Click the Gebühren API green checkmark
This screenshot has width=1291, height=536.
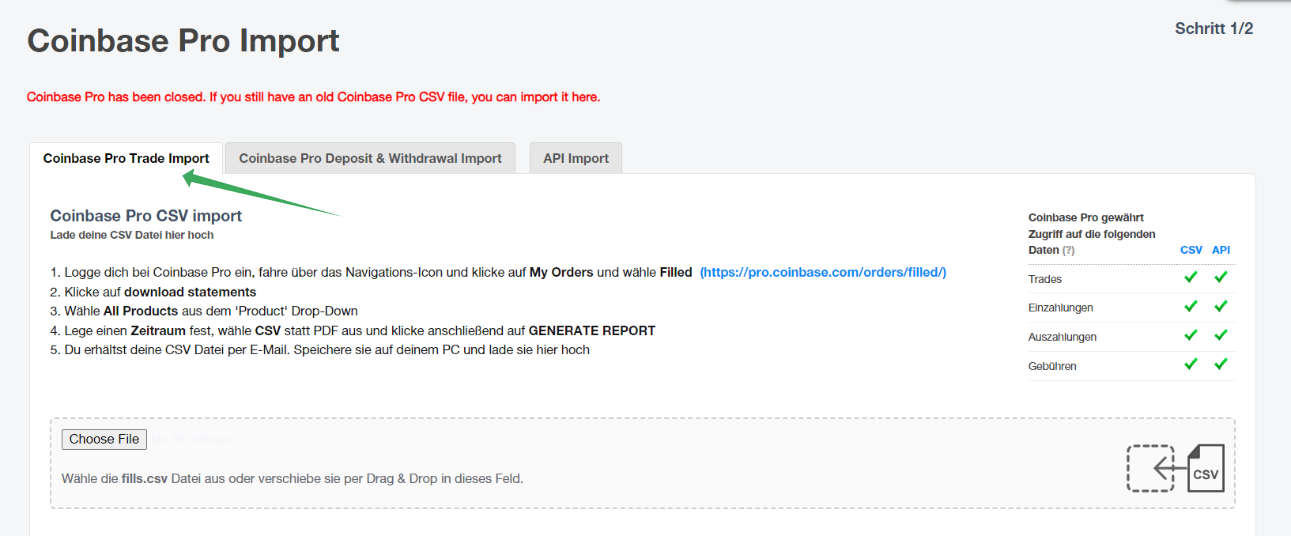(1221, 365)
